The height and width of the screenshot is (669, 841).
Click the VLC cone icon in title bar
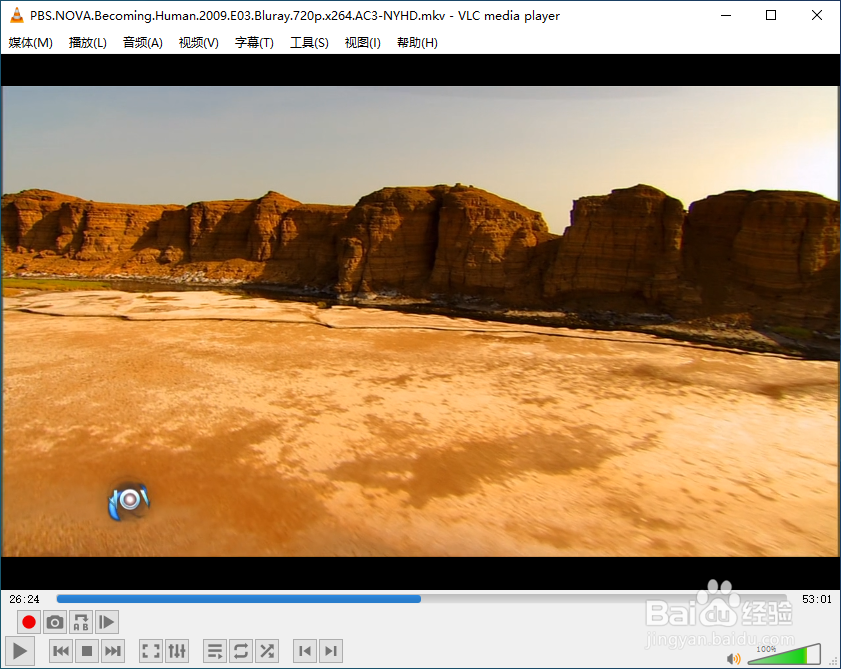[17, 16]
